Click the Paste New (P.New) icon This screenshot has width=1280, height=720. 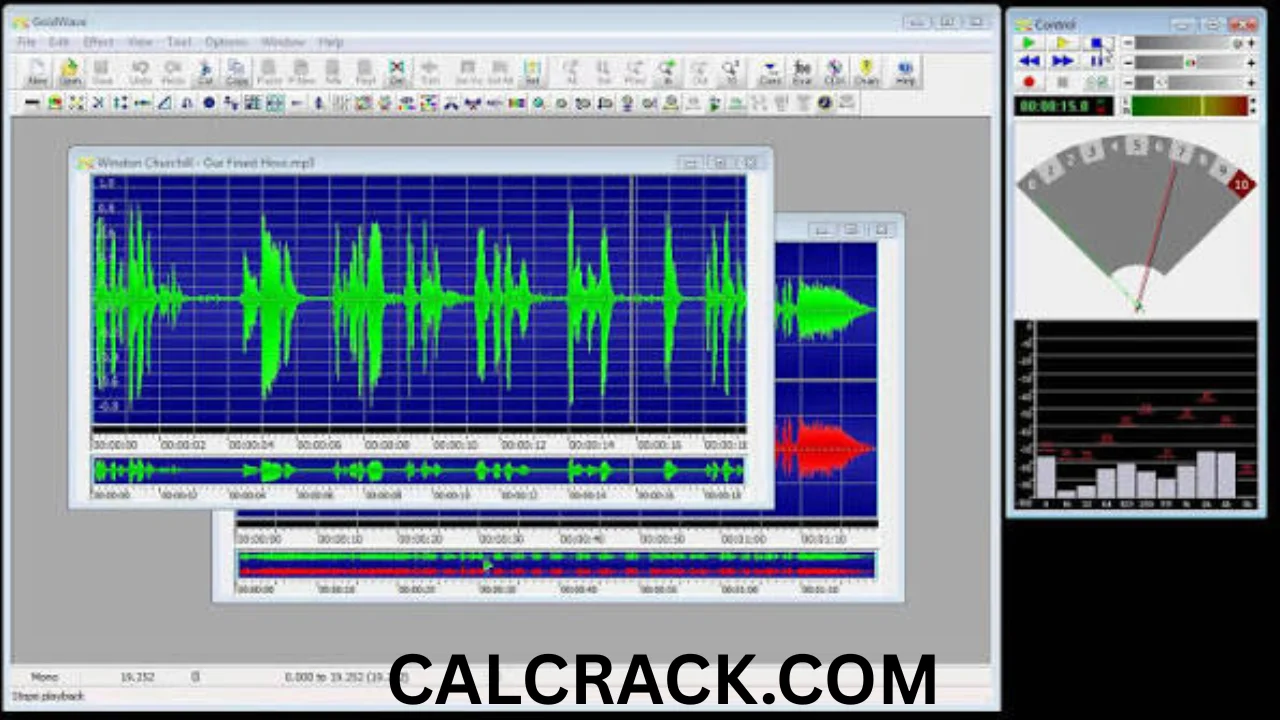301,72
